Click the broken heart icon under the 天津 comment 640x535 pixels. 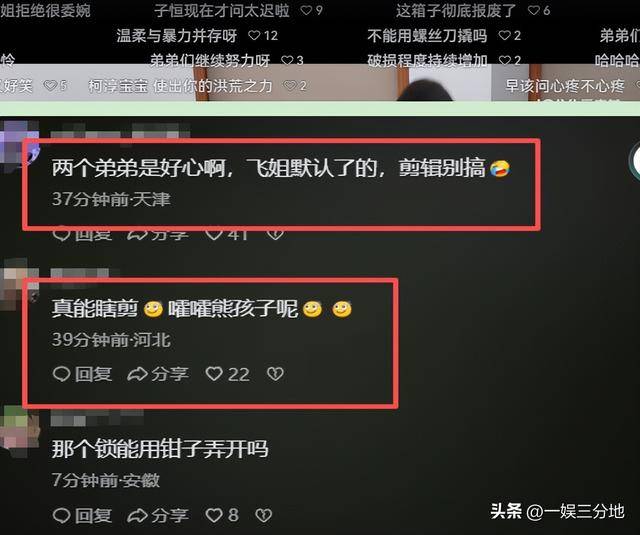pos(275,235)
